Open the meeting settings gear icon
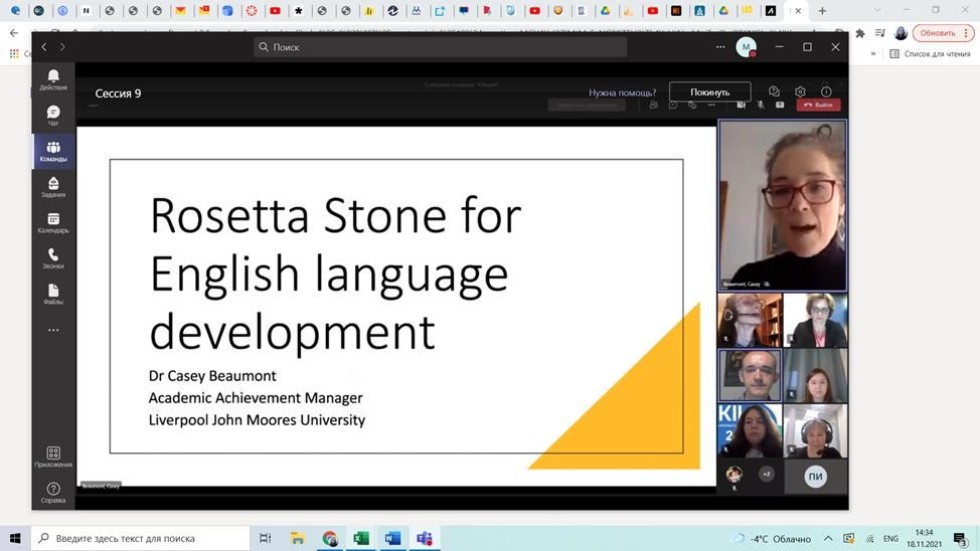Image resolution: width=980 pixels, height=551 pixels. (x=800, y=92)
